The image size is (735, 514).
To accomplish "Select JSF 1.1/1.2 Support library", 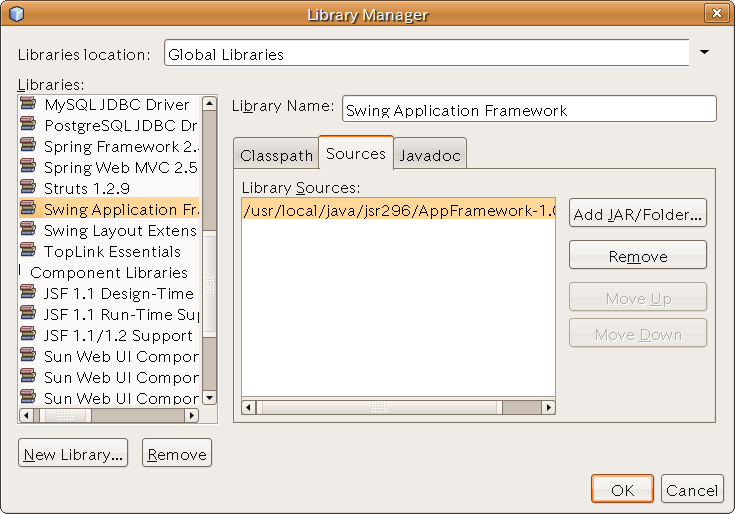I will tap(118, 336).
